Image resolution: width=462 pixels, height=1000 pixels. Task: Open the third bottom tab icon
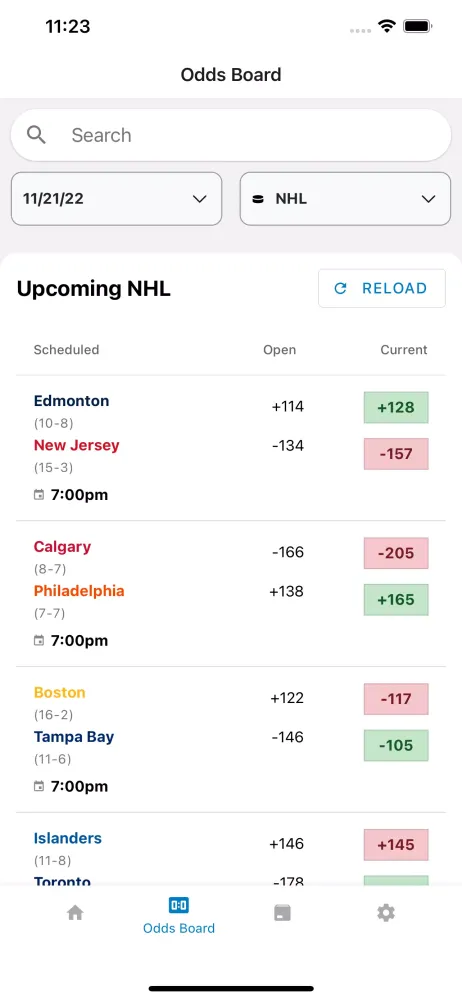(282, 913)
